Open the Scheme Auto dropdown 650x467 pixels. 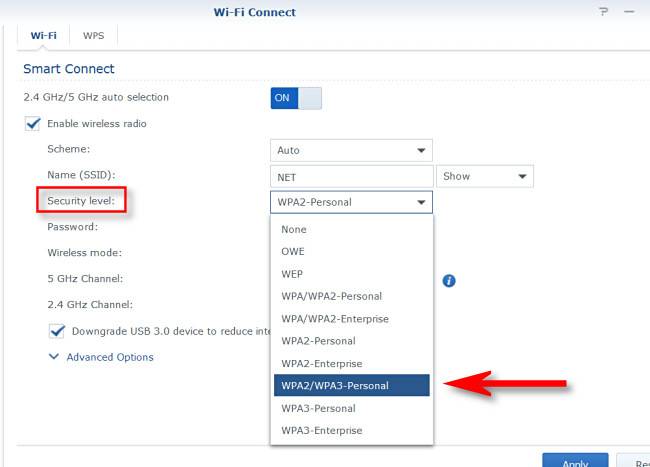click(351, 150)
